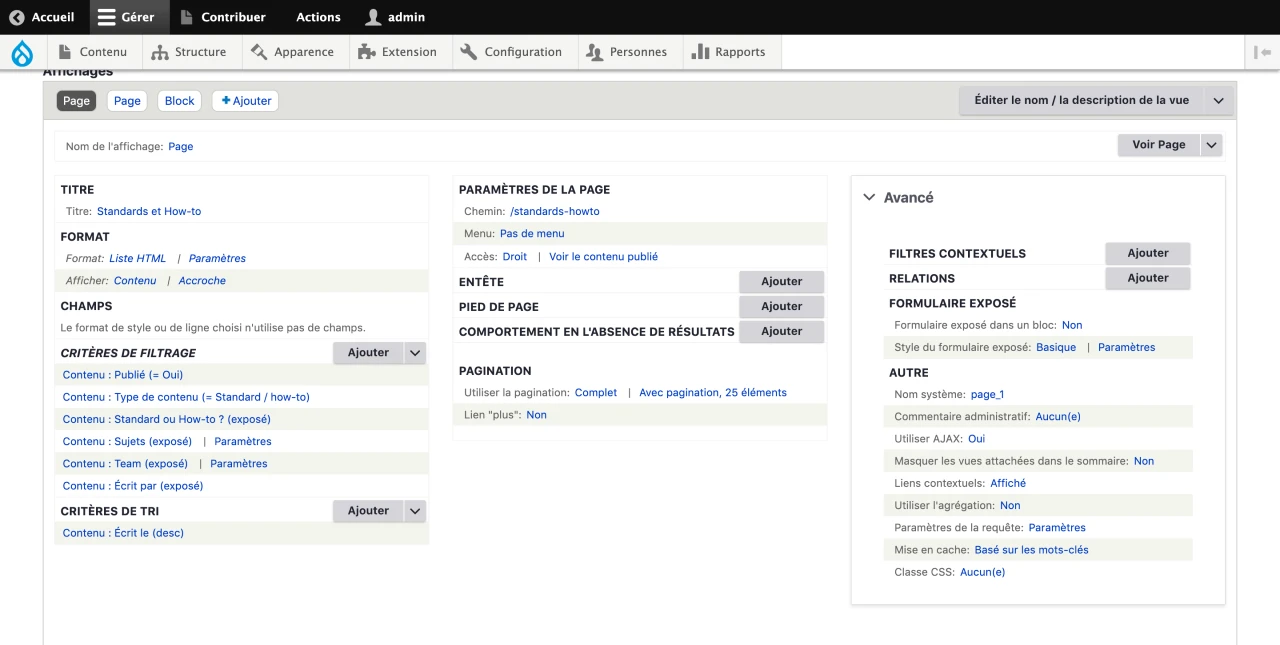Open Paramètres for the Sujets filter

(x=243, y=441)
